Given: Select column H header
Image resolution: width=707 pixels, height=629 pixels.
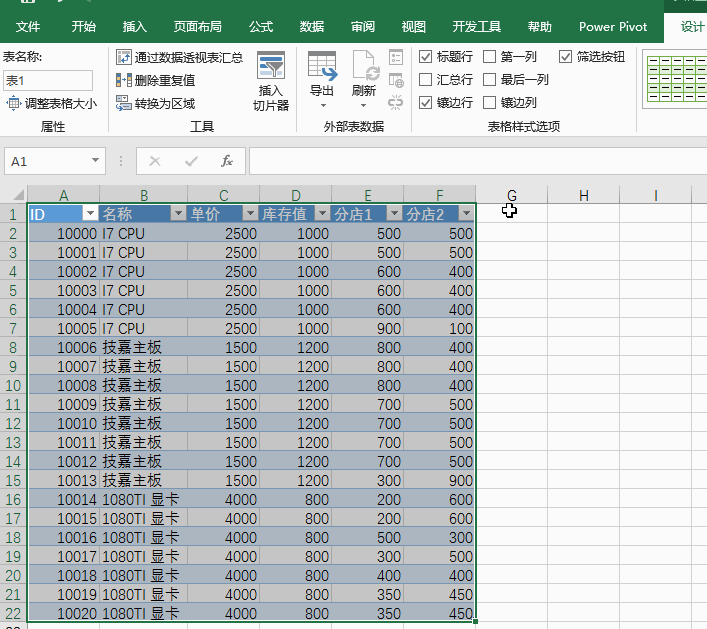Looking at the screenshot, I should pos(583,195).
